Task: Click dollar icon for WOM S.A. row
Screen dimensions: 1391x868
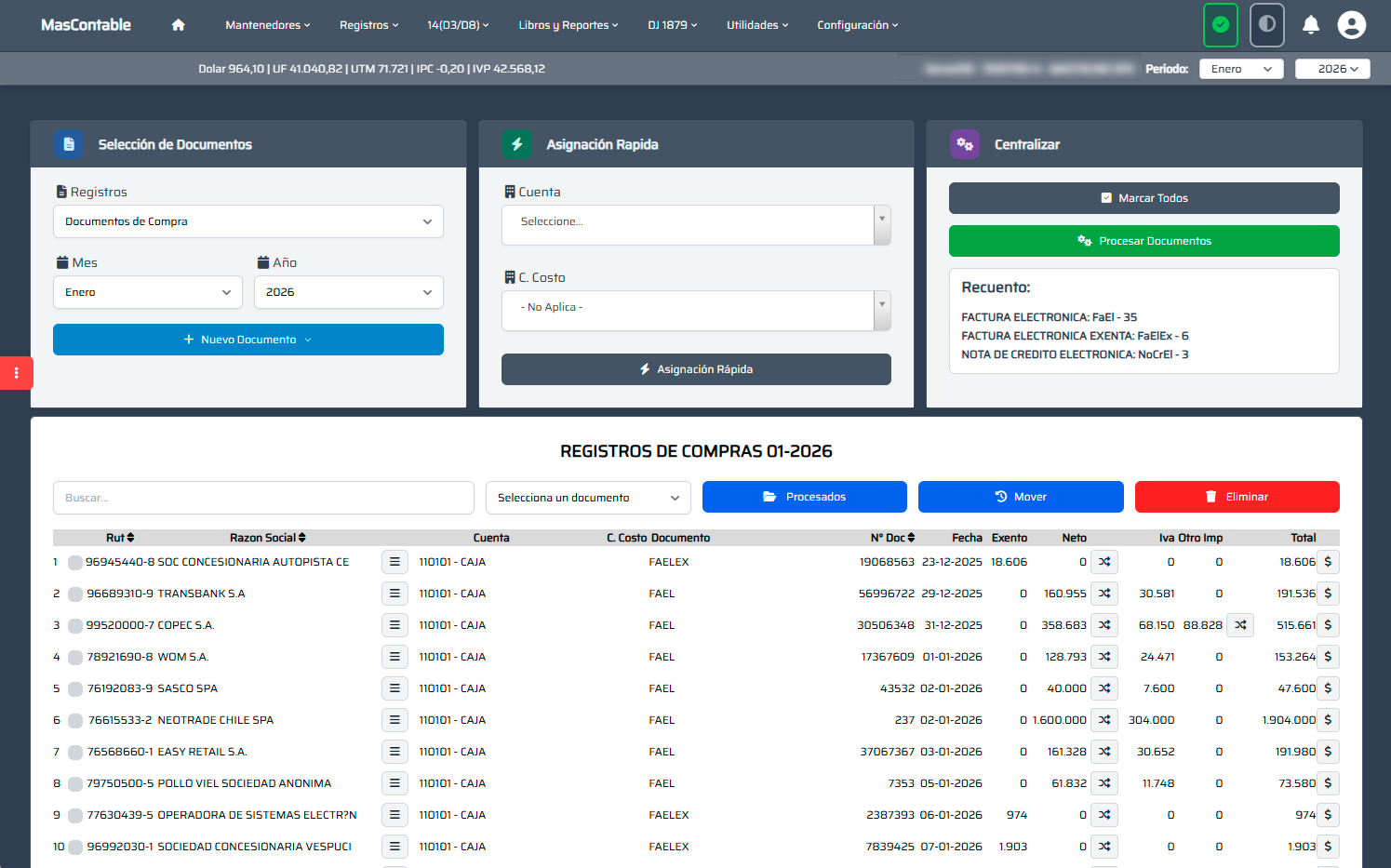Action: 1328,657
